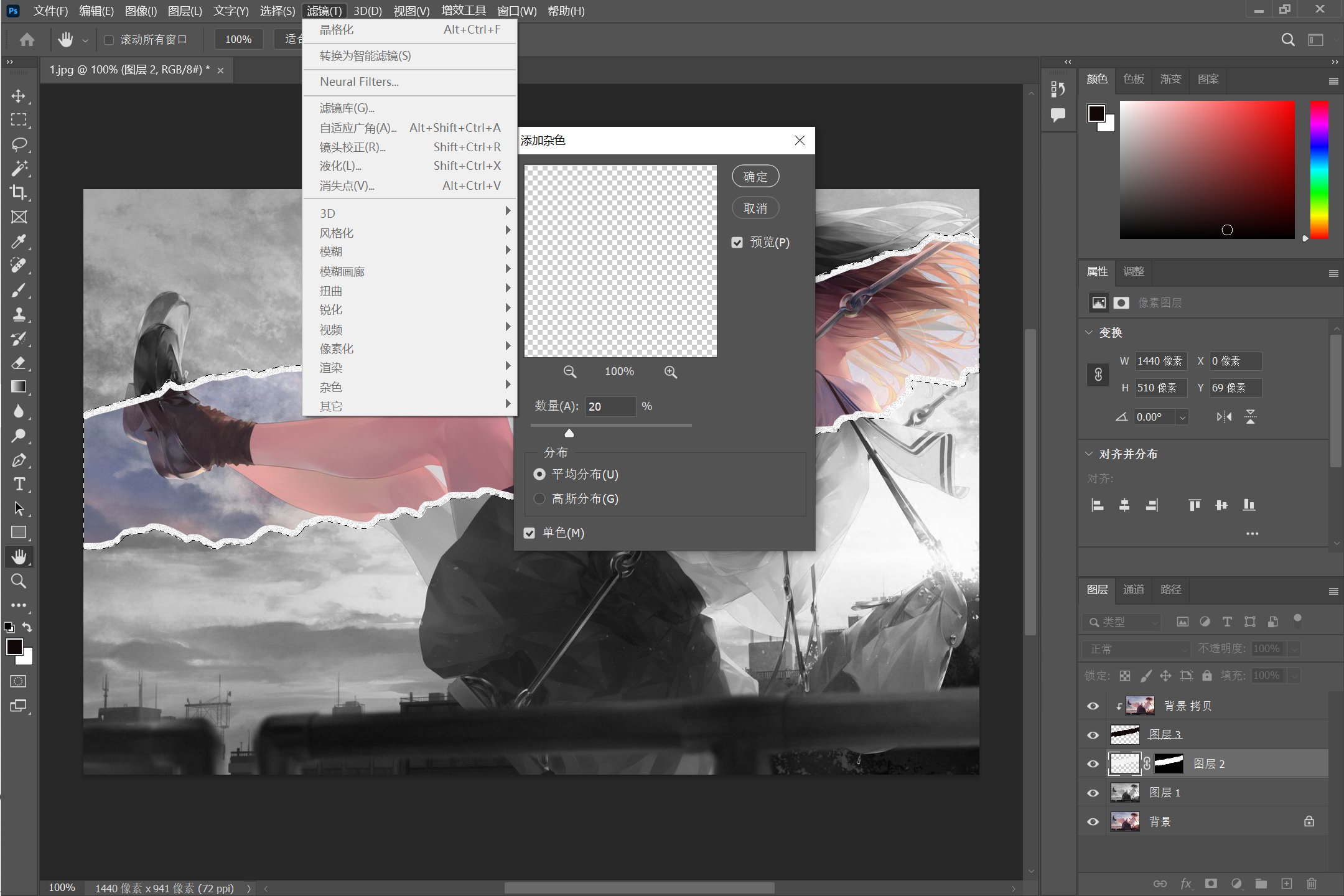Uncheck the 预览(P) preview checkbox
This screenshot has width=1344, height=896.
pyautogui.click(x=737, y=243)
